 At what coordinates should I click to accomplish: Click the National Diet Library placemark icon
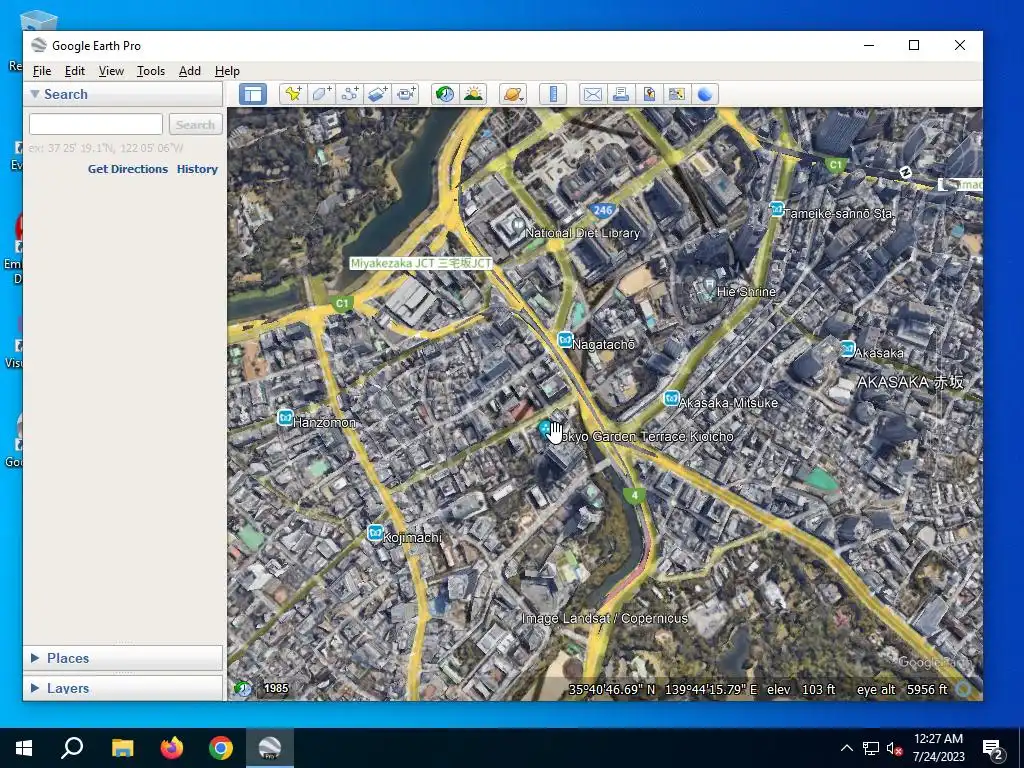click(518, 225)
